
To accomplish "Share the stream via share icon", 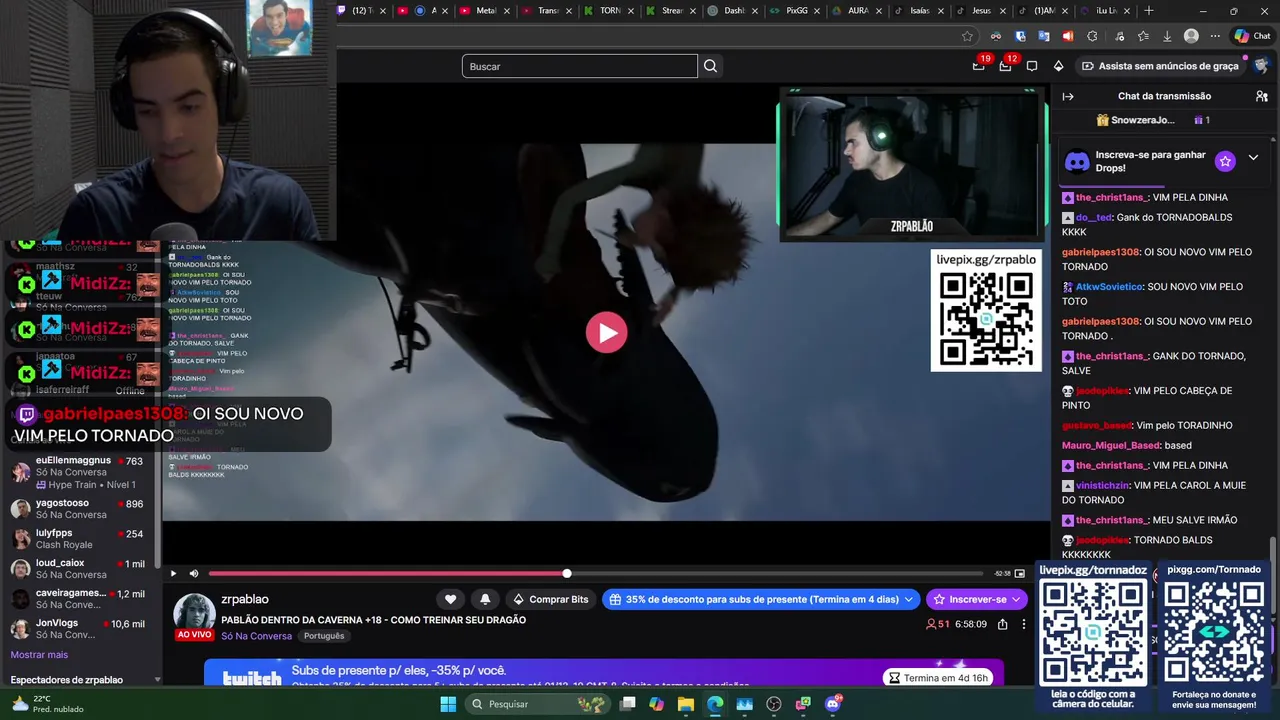I will 1002,624.
